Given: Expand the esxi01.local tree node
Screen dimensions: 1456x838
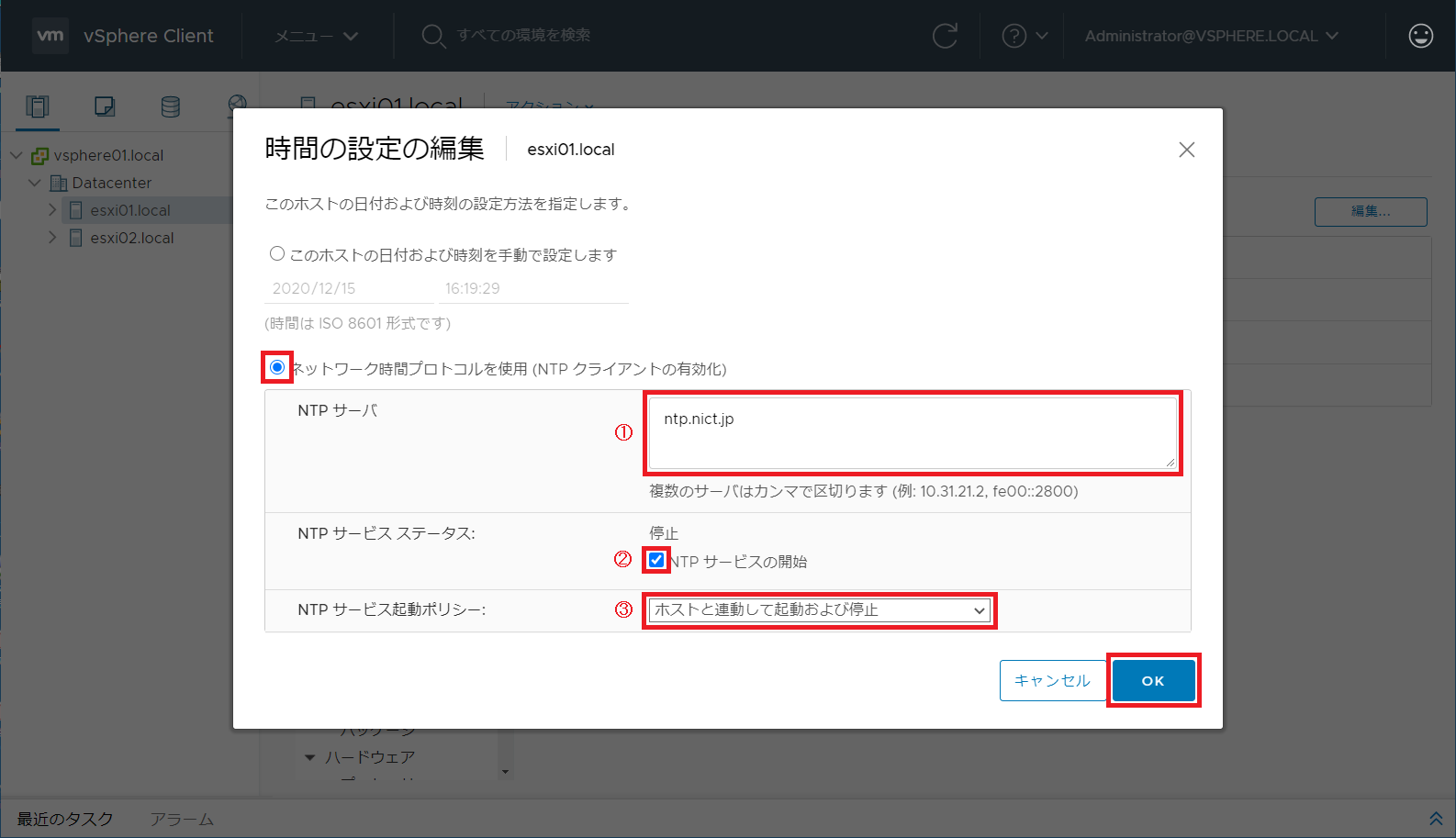Looking at the screenshot, I should [x=52, y=210].
